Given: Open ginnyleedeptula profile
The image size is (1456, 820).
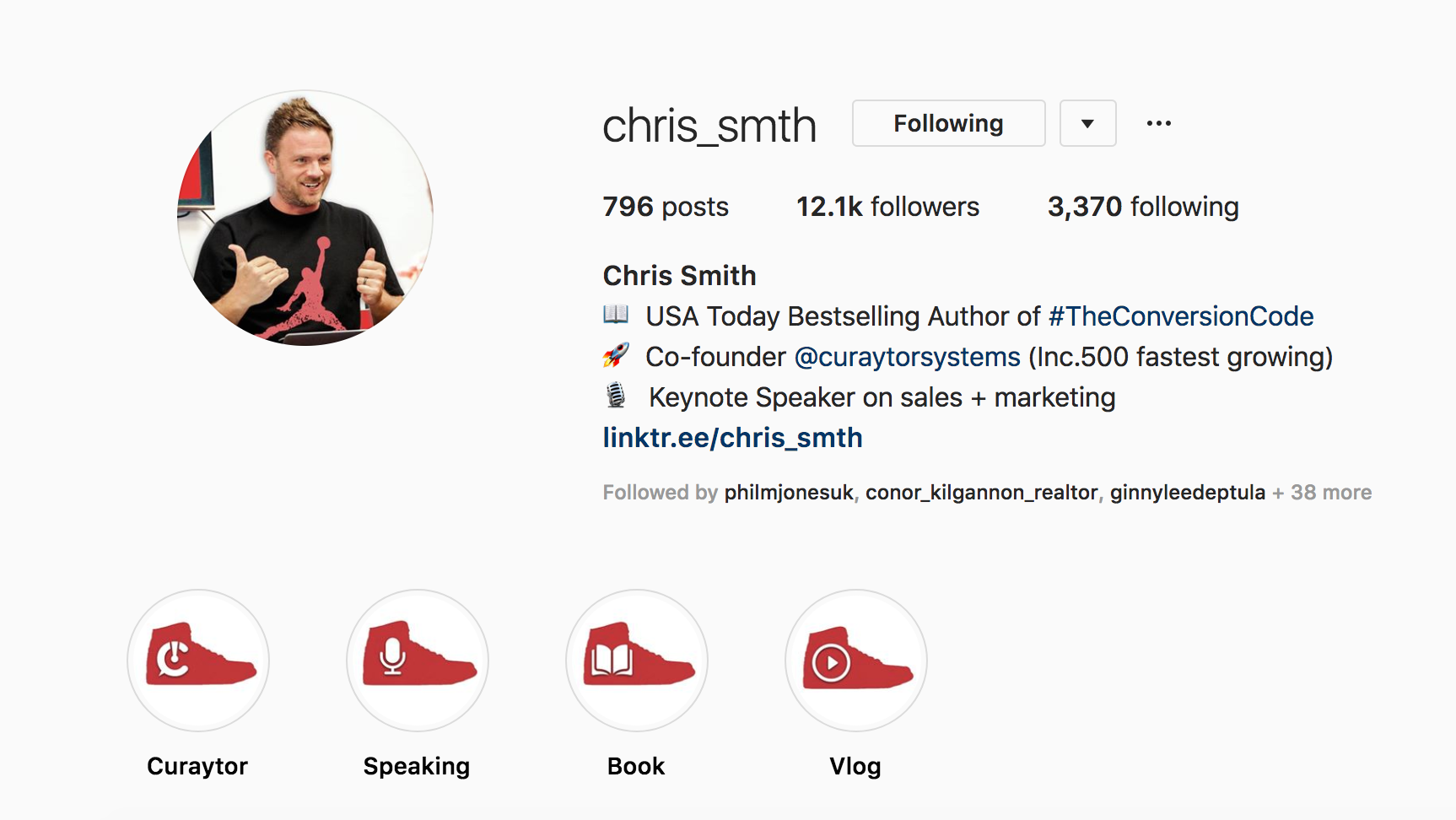Looking at the screenshot, I should (1188, 493).
